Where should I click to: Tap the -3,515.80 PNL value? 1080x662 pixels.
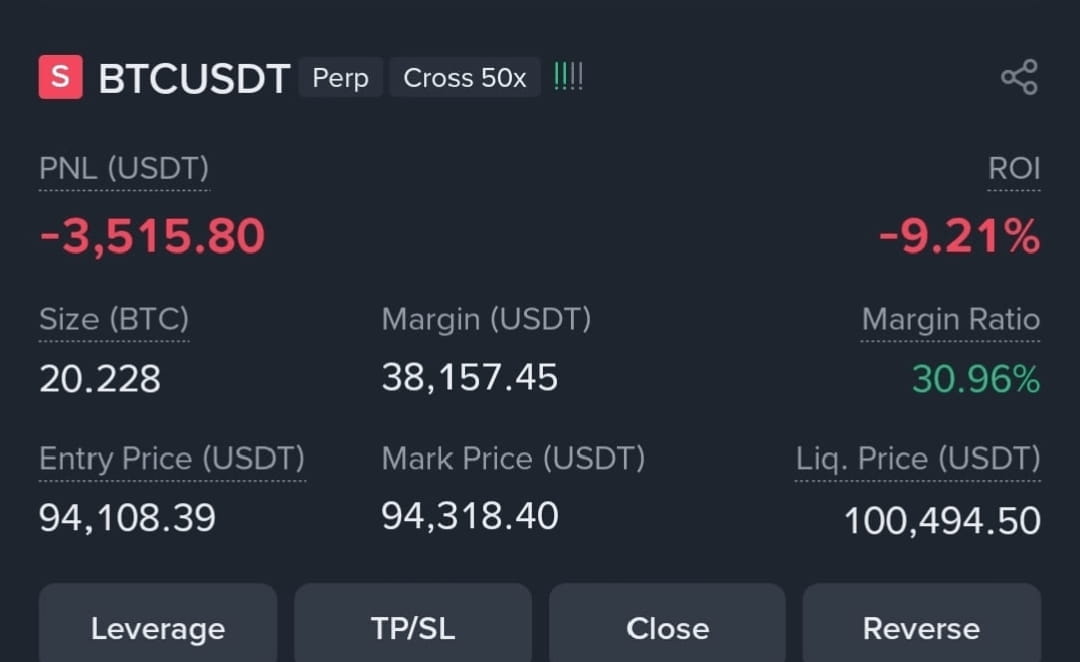[x=152, y=236]
